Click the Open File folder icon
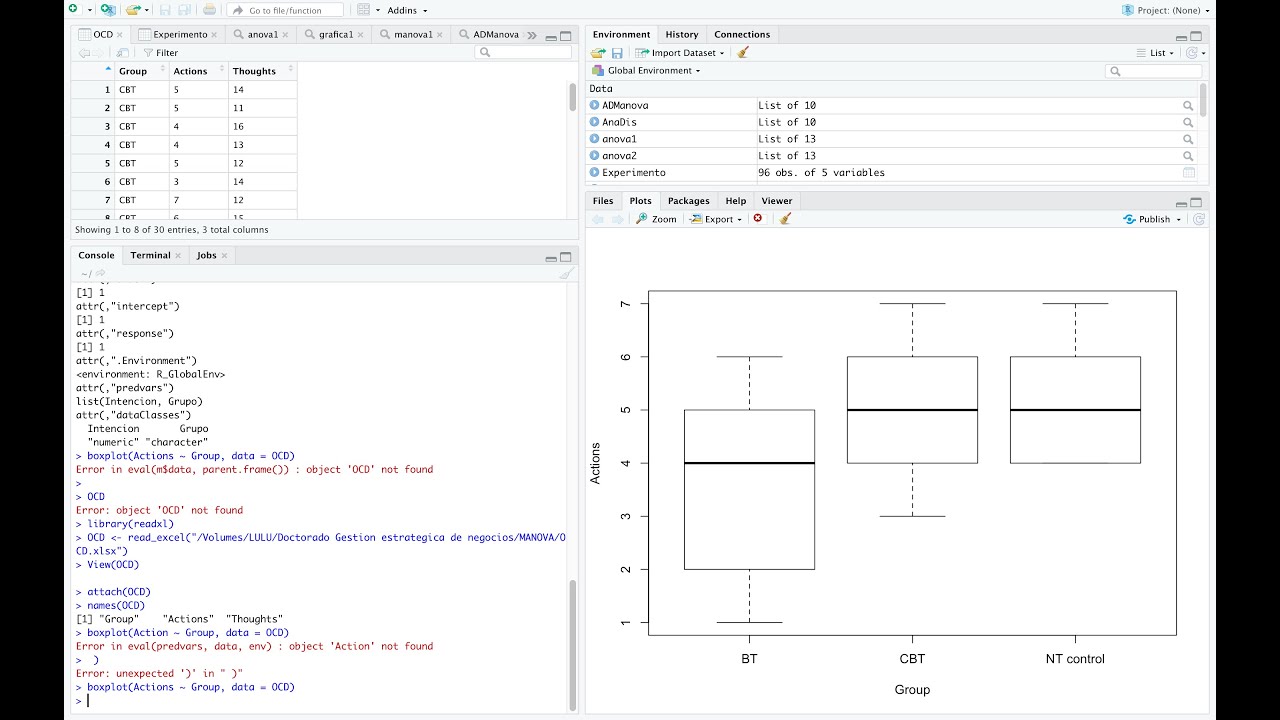This screenshot has height=720, width=1280. 133,10
